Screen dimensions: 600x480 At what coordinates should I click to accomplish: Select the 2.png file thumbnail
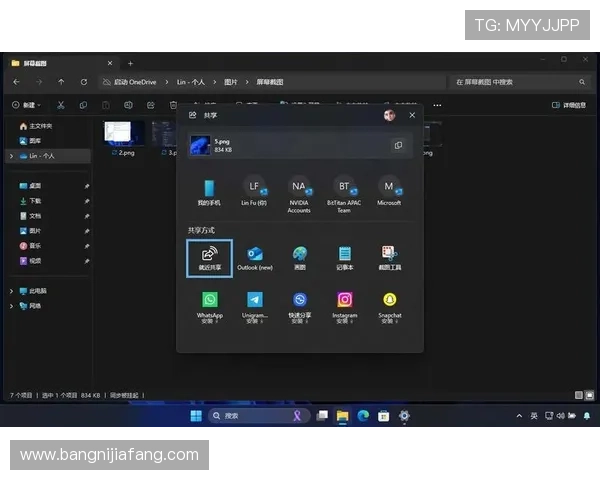point(125,137)
